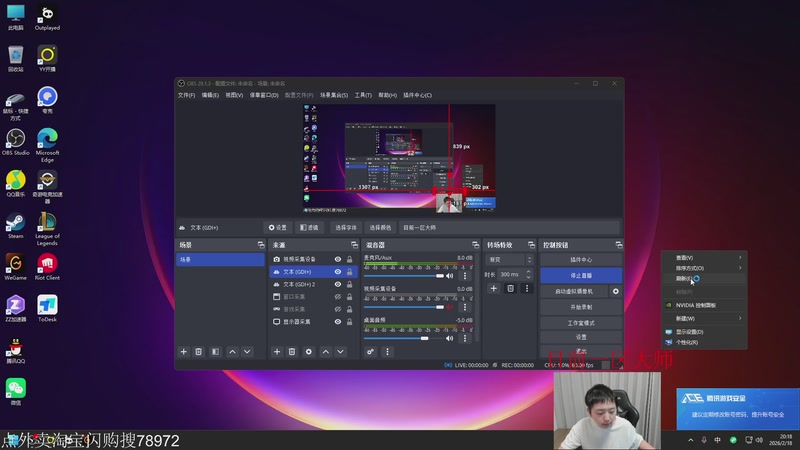Open scene filters icon in the 场景 panel toolbar
This screenshot has width=800, height=450.
coord(215,352)
